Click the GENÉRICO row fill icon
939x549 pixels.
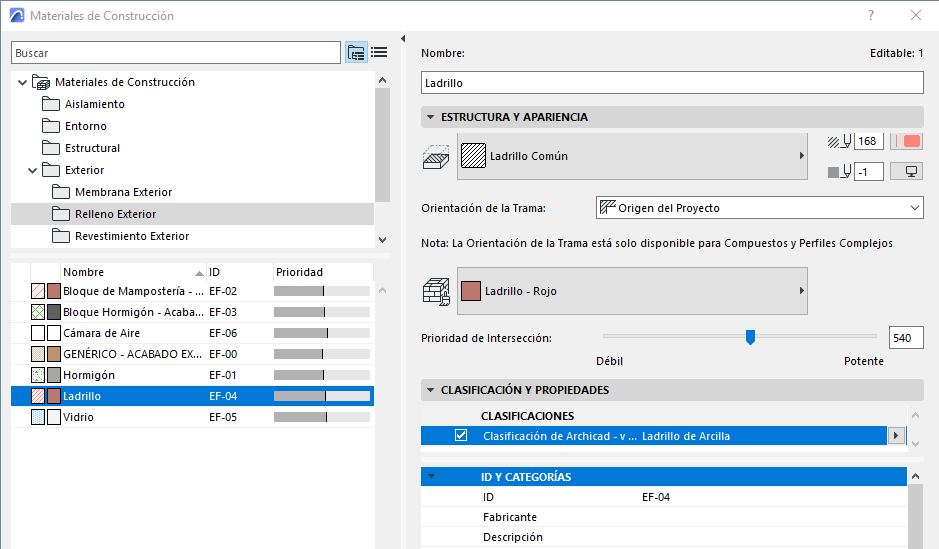click(x=38, y=354)
